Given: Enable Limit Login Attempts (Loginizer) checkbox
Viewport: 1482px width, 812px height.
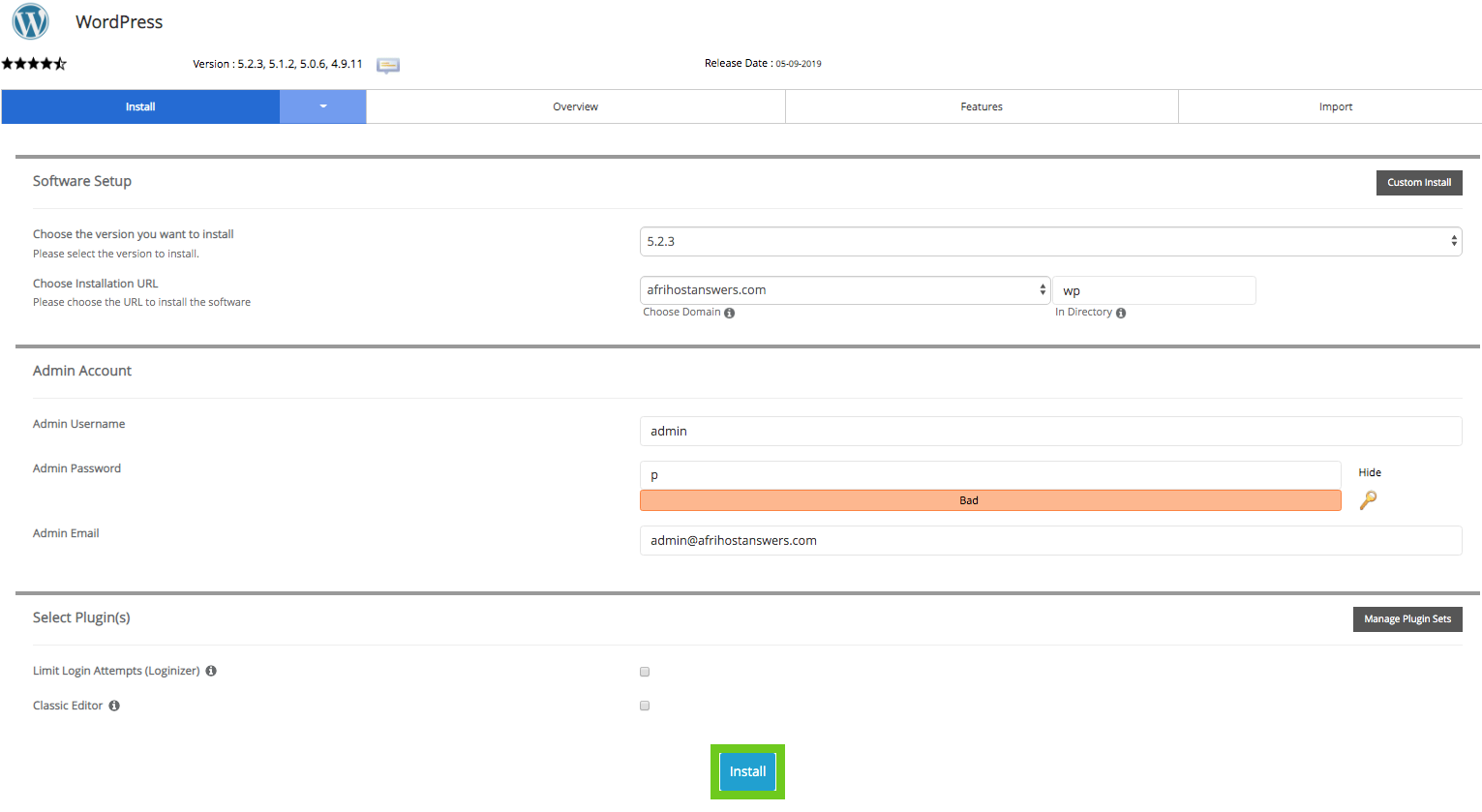Looking at the screenshot, I should pos(645,672).
